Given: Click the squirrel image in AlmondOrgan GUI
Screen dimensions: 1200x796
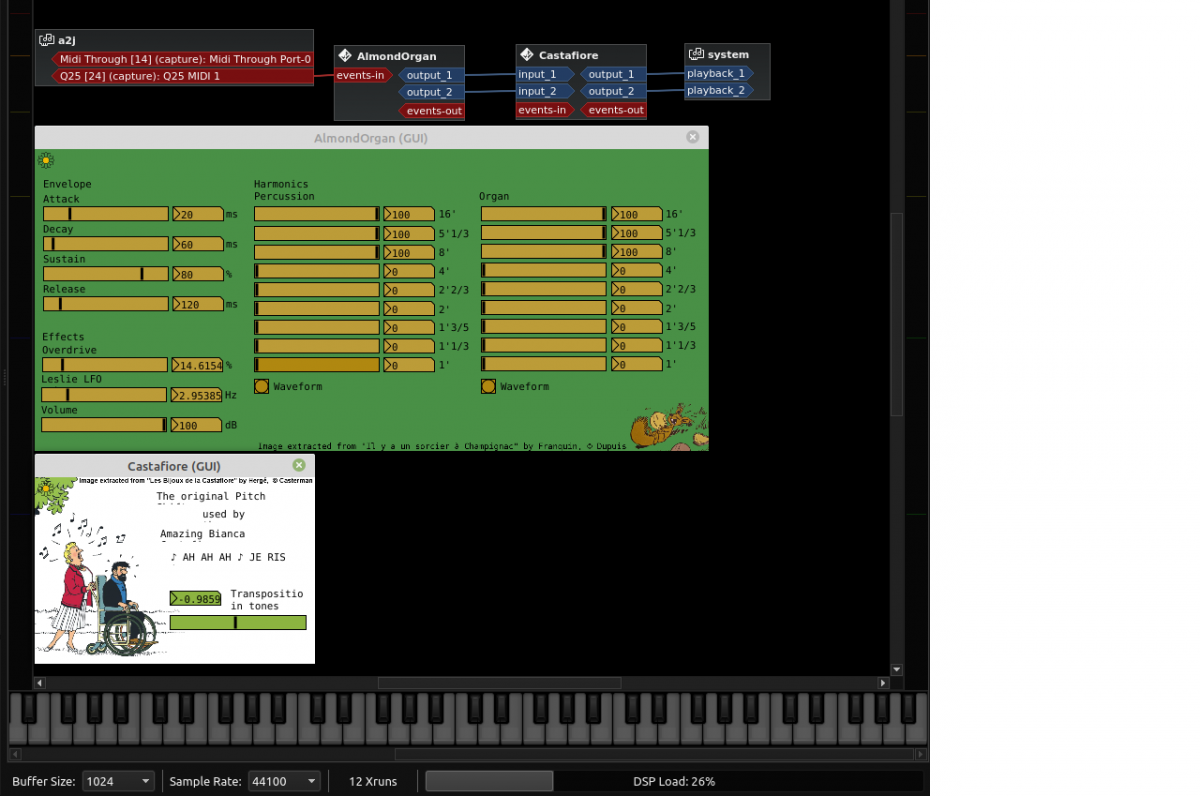Looking at the screenshot, I should tap(670, 425).
